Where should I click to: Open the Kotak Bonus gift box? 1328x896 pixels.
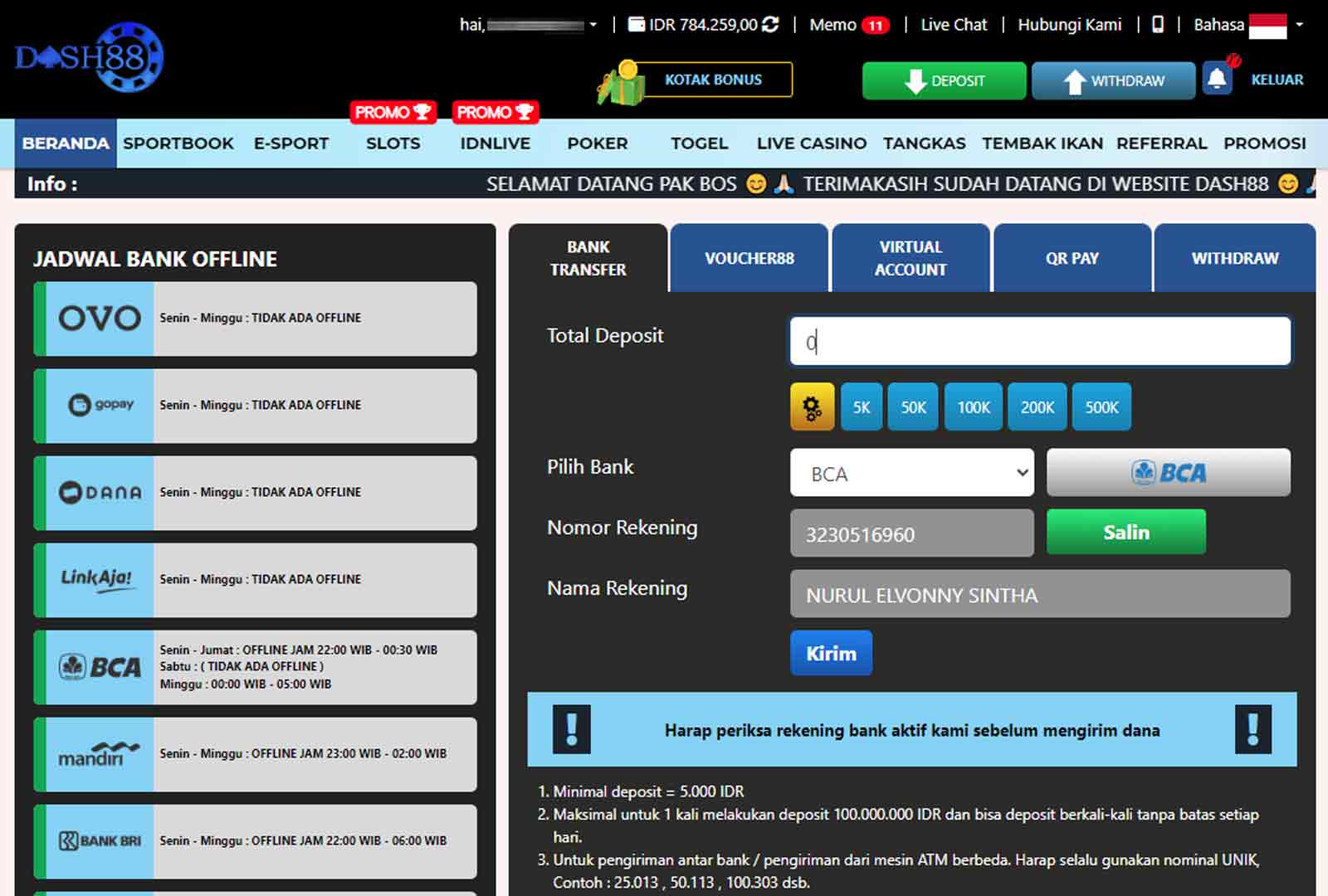(622, 82)
